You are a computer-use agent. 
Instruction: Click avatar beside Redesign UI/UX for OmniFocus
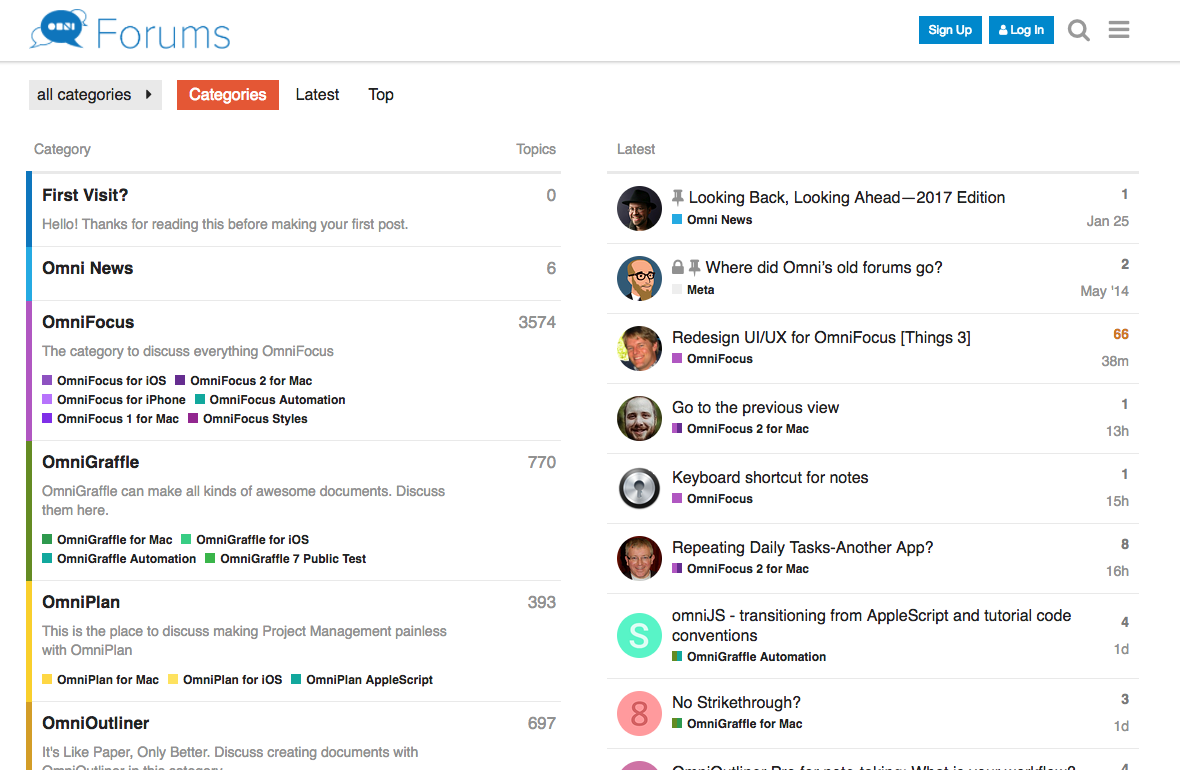pos(639,348)
